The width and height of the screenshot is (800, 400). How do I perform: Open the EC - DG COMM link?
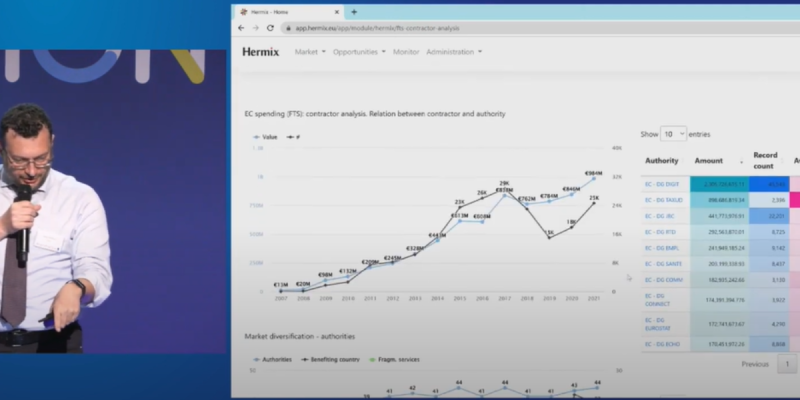point(664,280)
